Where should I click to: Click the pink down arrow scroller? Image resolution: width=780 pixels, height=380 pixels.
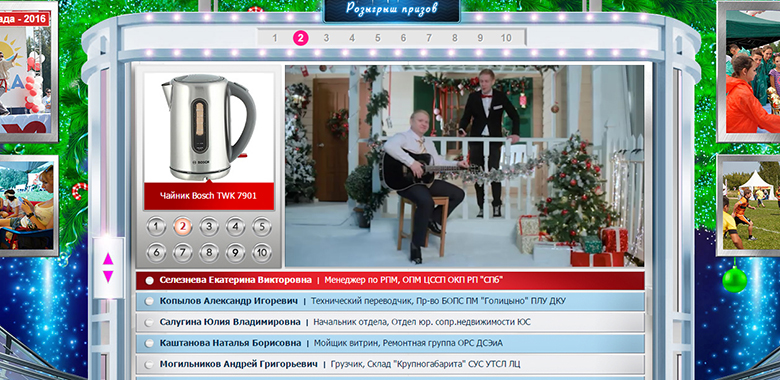pos(108,276)
